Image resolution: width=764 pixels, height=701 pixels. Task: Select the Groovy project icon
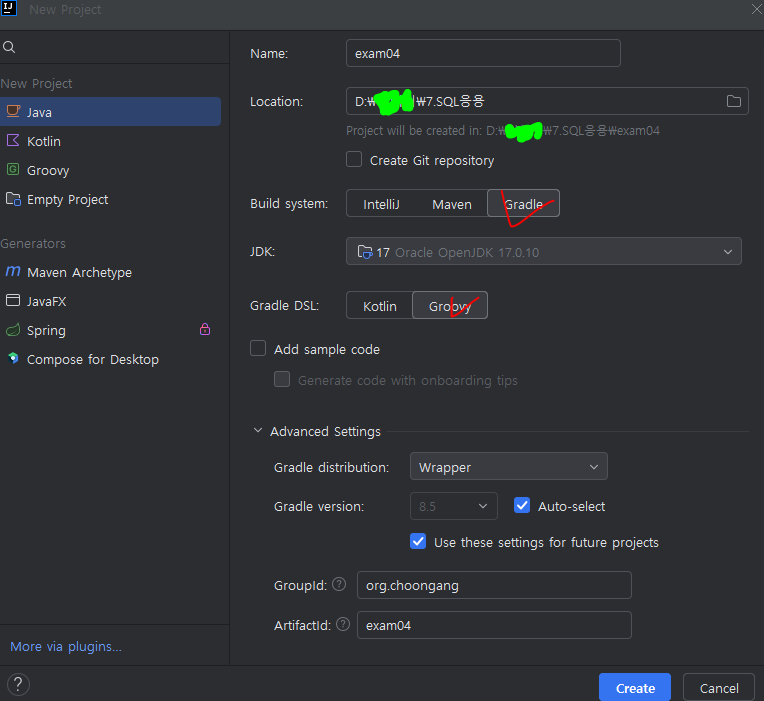pos(13,170)
